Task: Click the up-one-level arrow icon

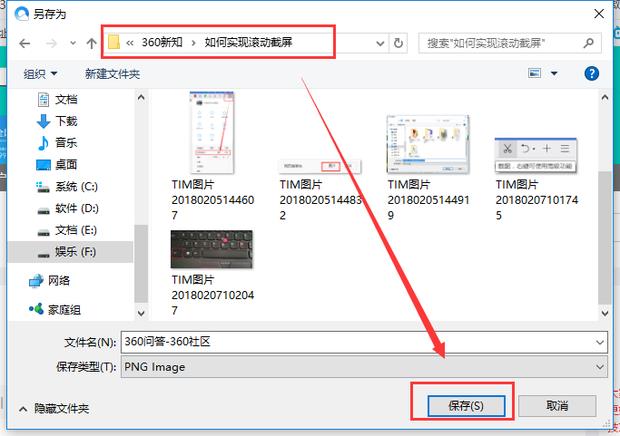Action: (x=91, y=44)
